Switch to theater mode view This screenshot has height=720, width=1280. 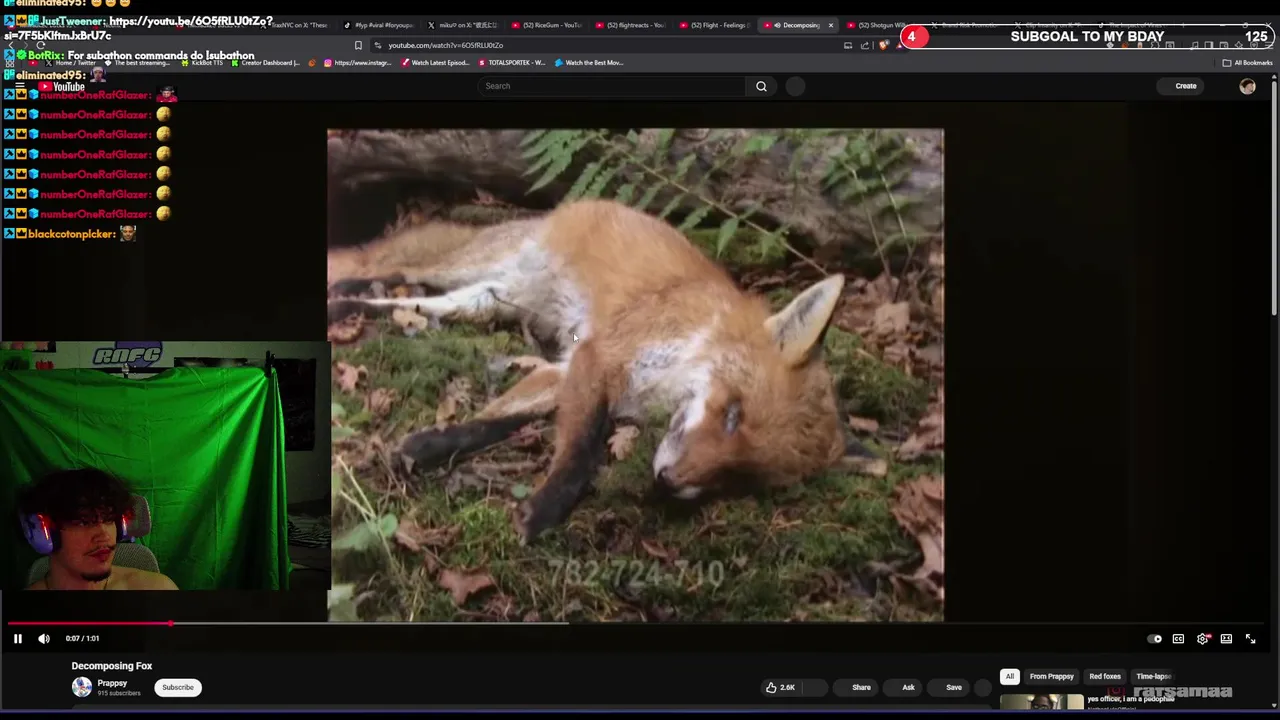(x=1226, y=639)
